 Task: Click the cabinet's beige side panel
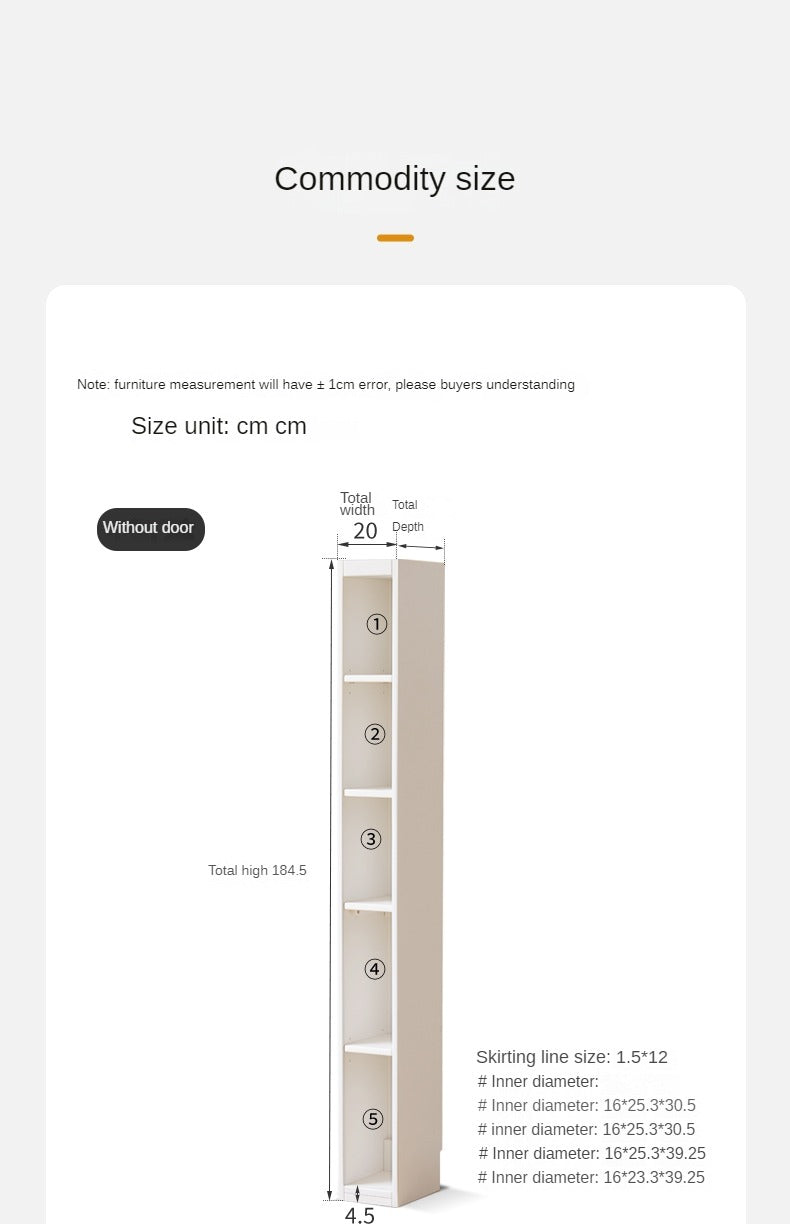point(421,880)
